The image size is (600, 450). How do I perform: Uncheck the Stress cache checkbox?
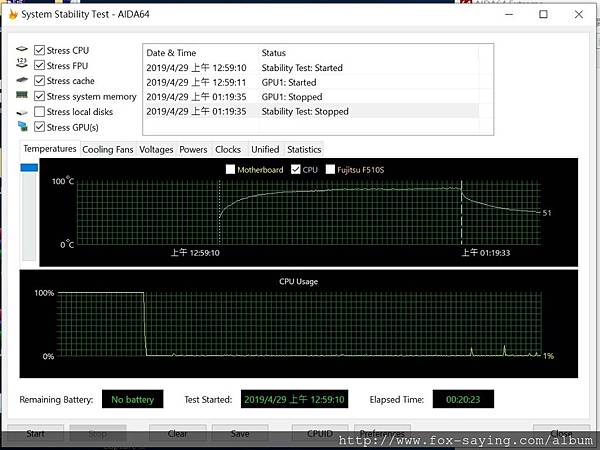point(39,81)
